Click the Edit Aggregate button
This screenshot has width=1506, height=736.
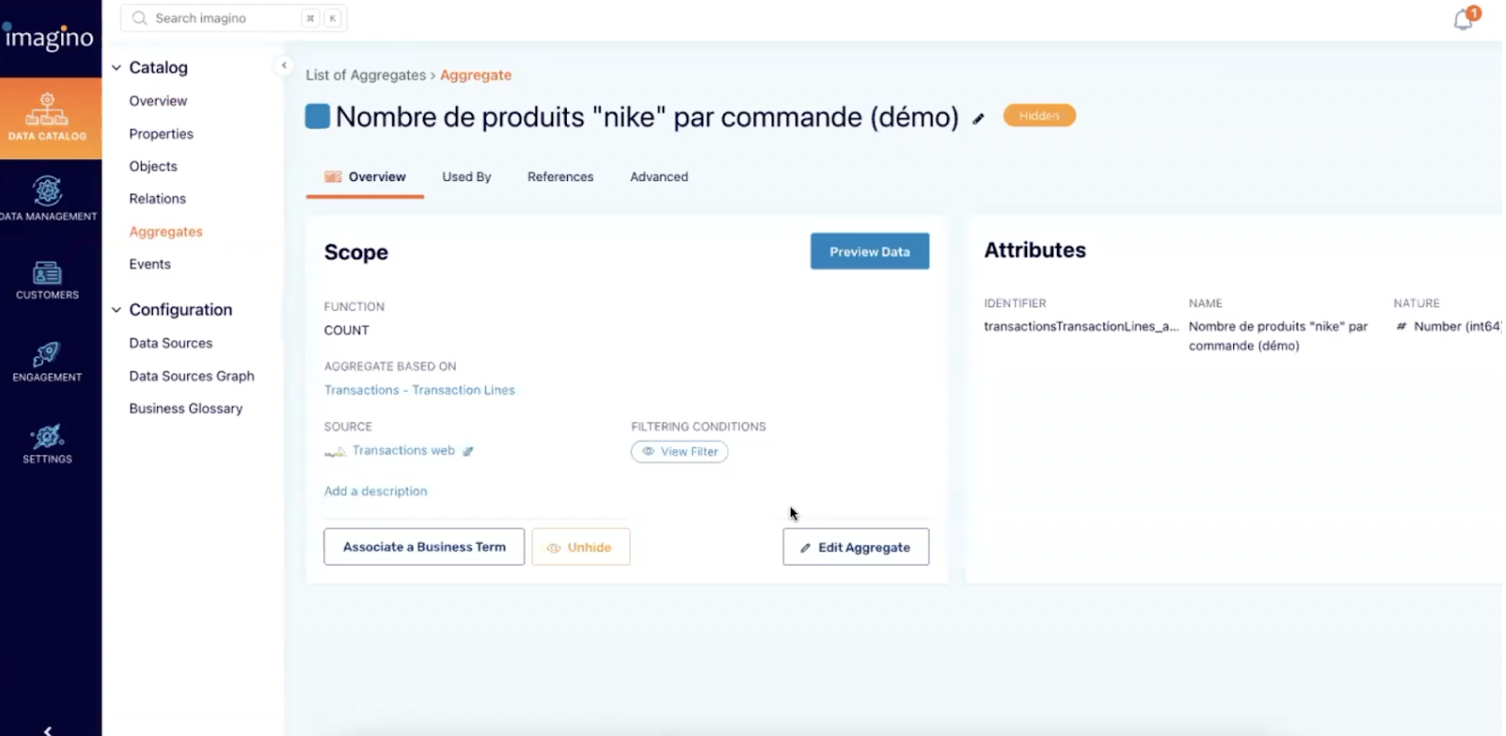pyautogui.click(x=855, y=547)
